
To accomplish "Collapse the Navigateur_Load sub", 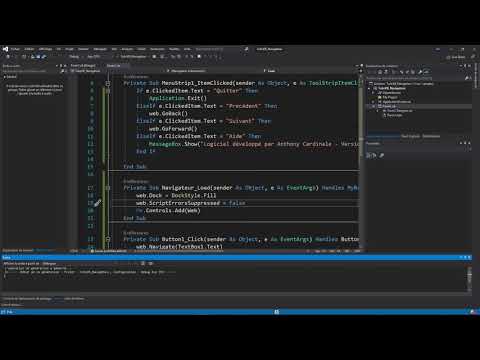I will point(108,188).
